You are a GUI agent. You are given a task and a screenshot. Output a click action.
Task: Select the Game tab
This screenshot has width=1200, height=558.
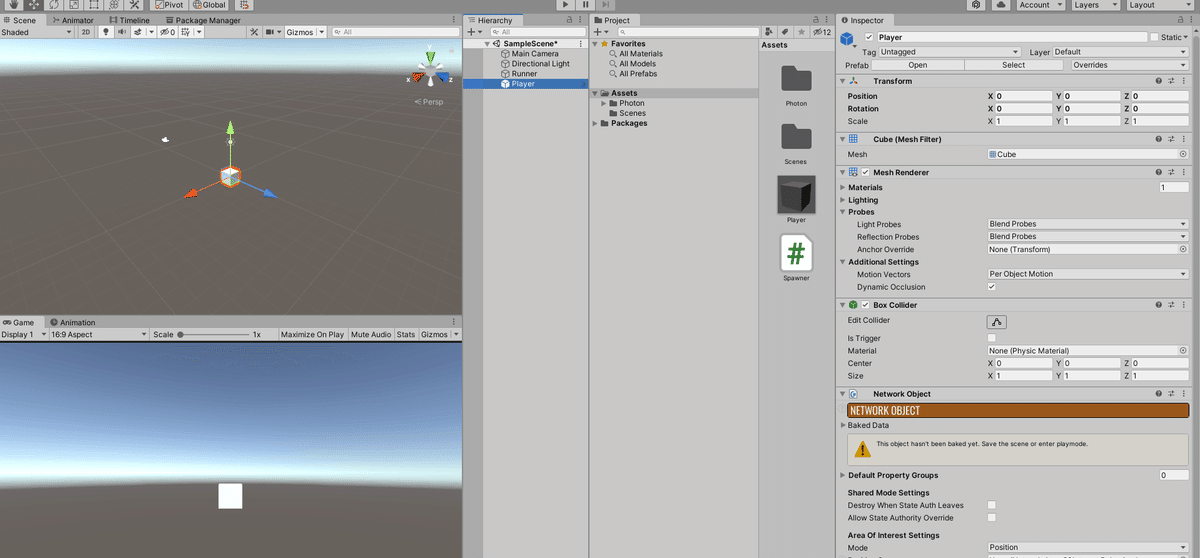click(20, 323)
